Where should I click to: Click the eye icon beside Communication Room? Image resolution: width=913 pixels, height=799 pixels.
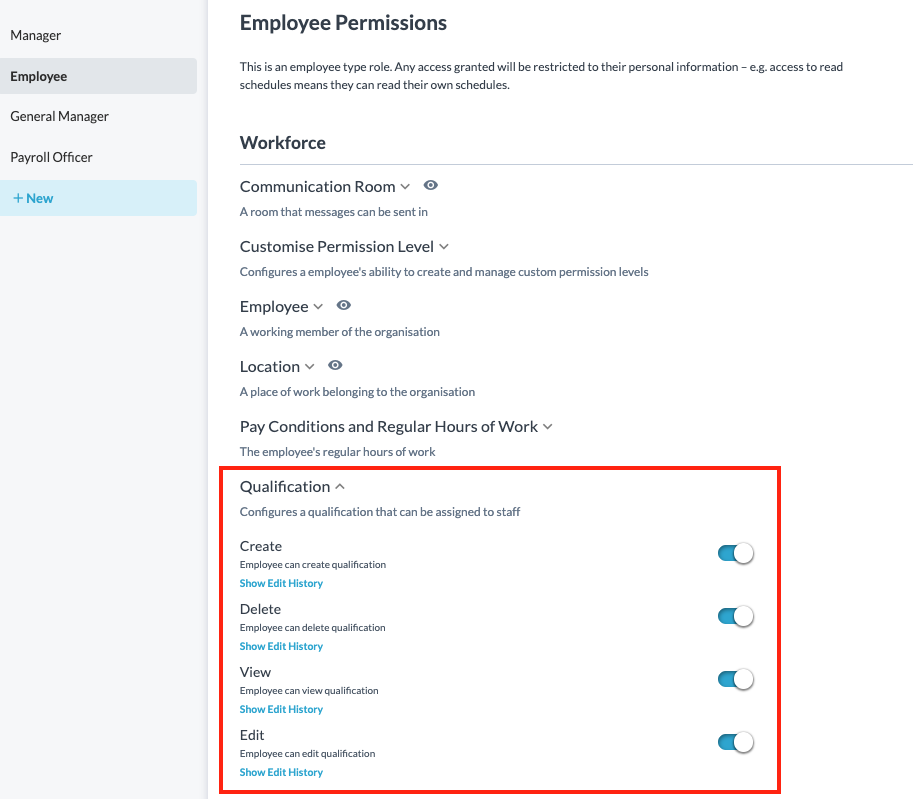point(431,186)
